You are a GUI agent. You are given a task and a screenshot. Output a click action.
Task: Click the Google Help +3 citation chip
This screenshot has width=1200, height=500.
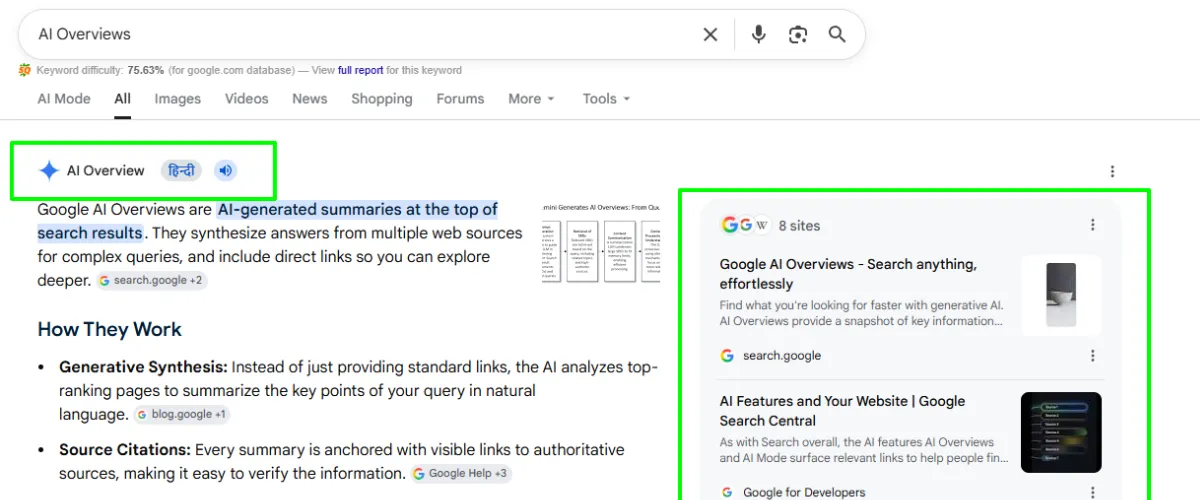[460, 474]
